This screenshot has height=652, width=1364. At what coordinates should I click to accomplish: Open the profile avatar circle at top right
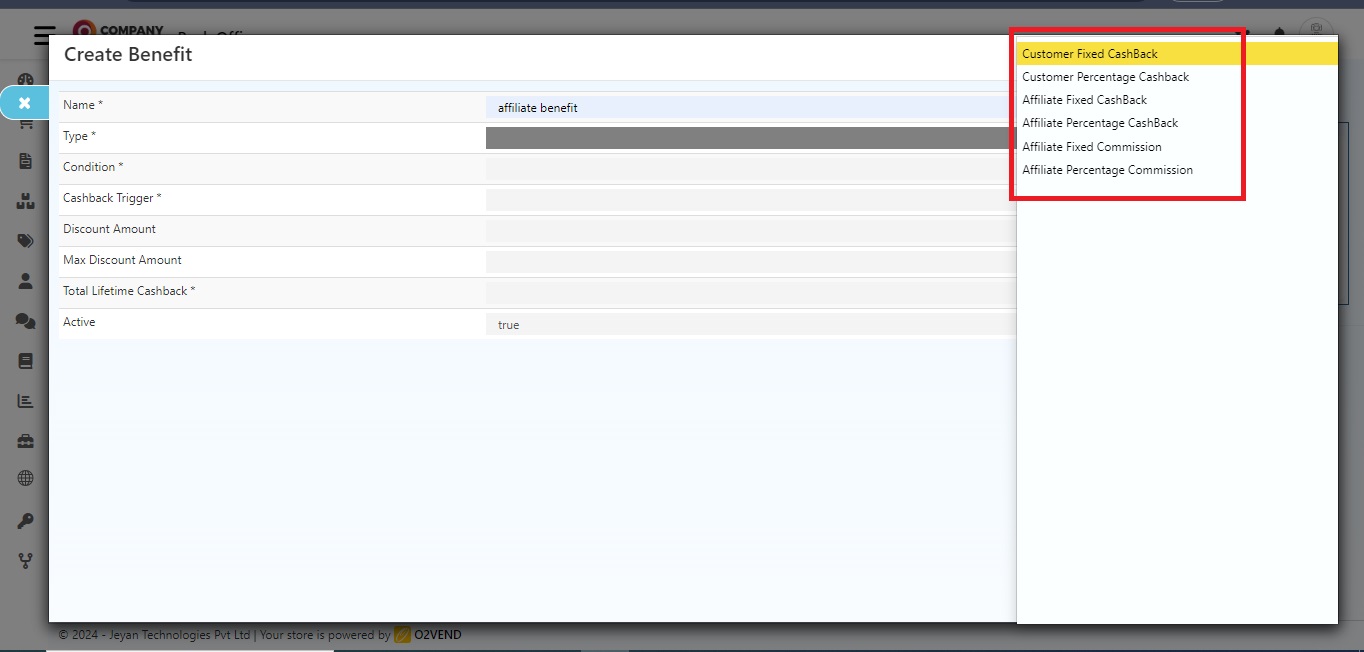click(x=1315, y=30)
